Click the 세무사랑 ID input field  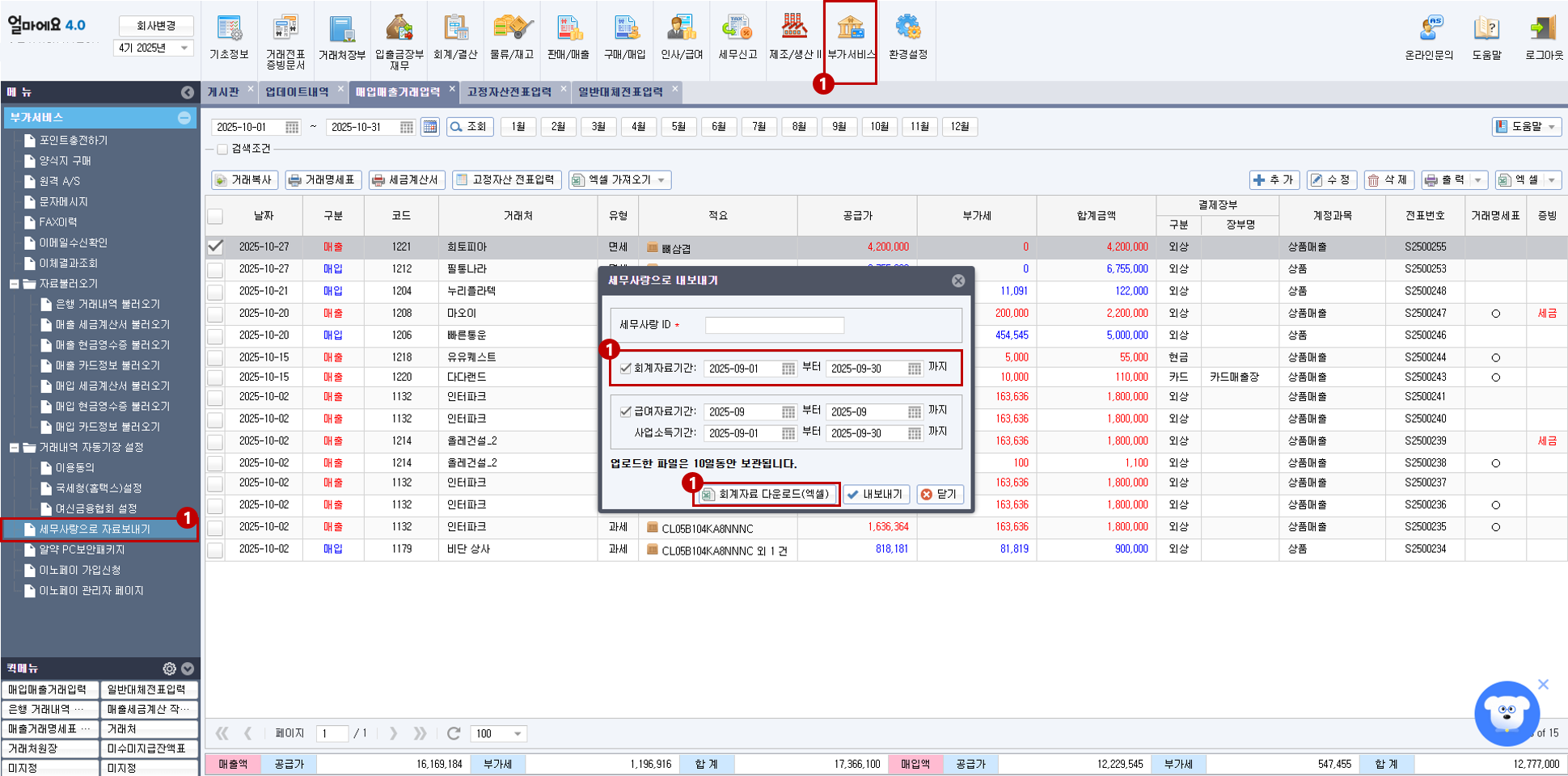774,324
